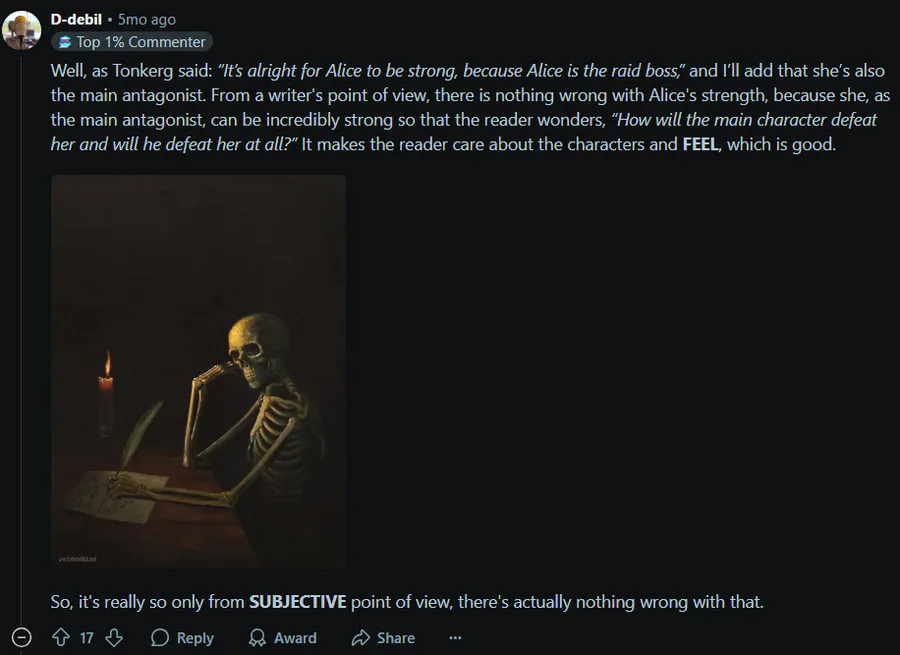This screenshot has height=655, width=900.
Task: Click the Share arrow icon
Action: pos(360,637)
